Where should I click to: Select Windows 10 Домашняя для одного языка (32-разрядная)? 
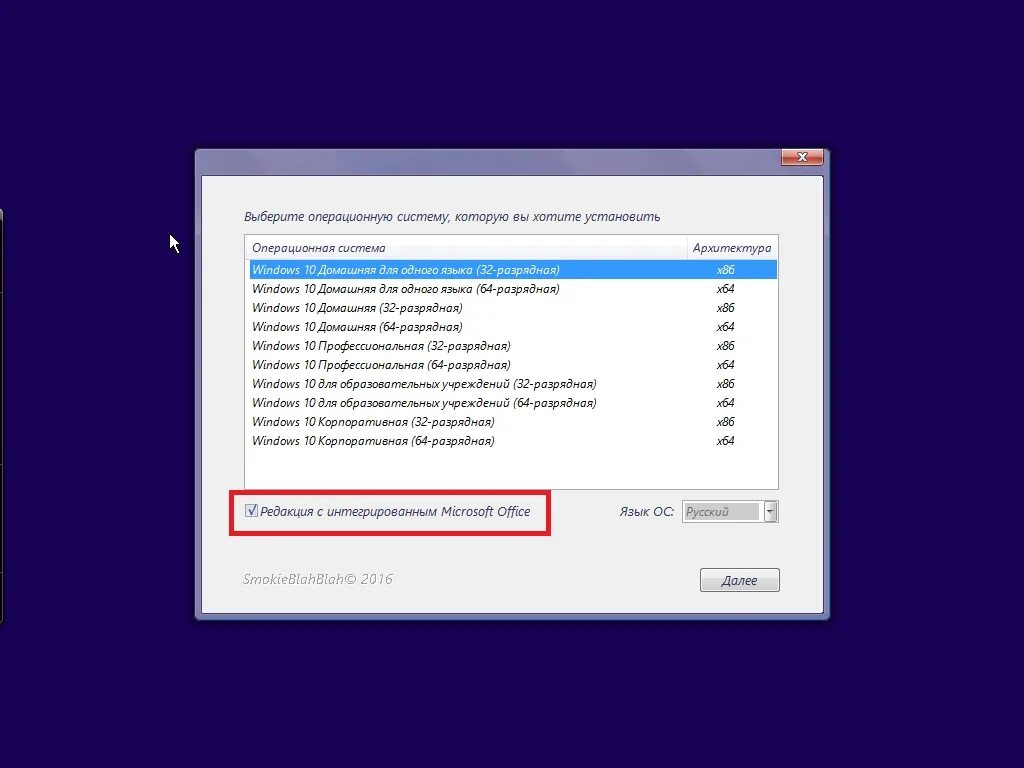513,270
